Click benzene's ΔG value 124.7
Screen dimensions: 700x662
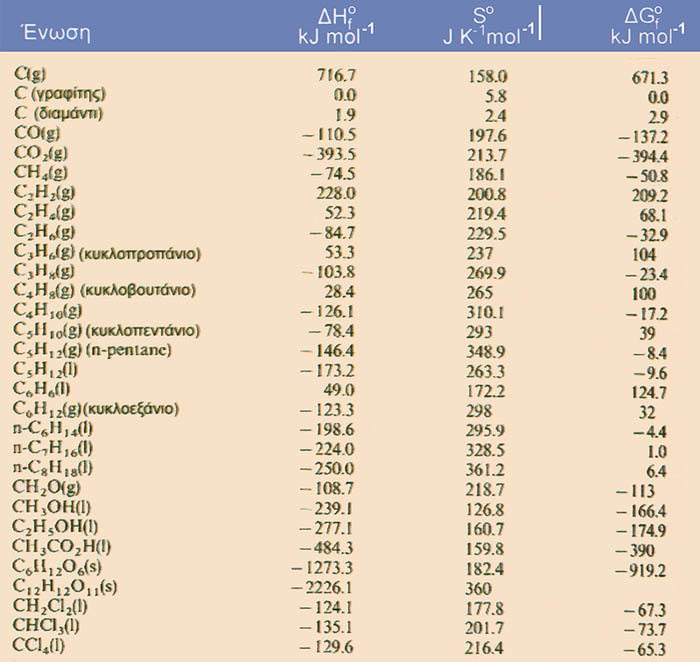(x=649, y=393)
